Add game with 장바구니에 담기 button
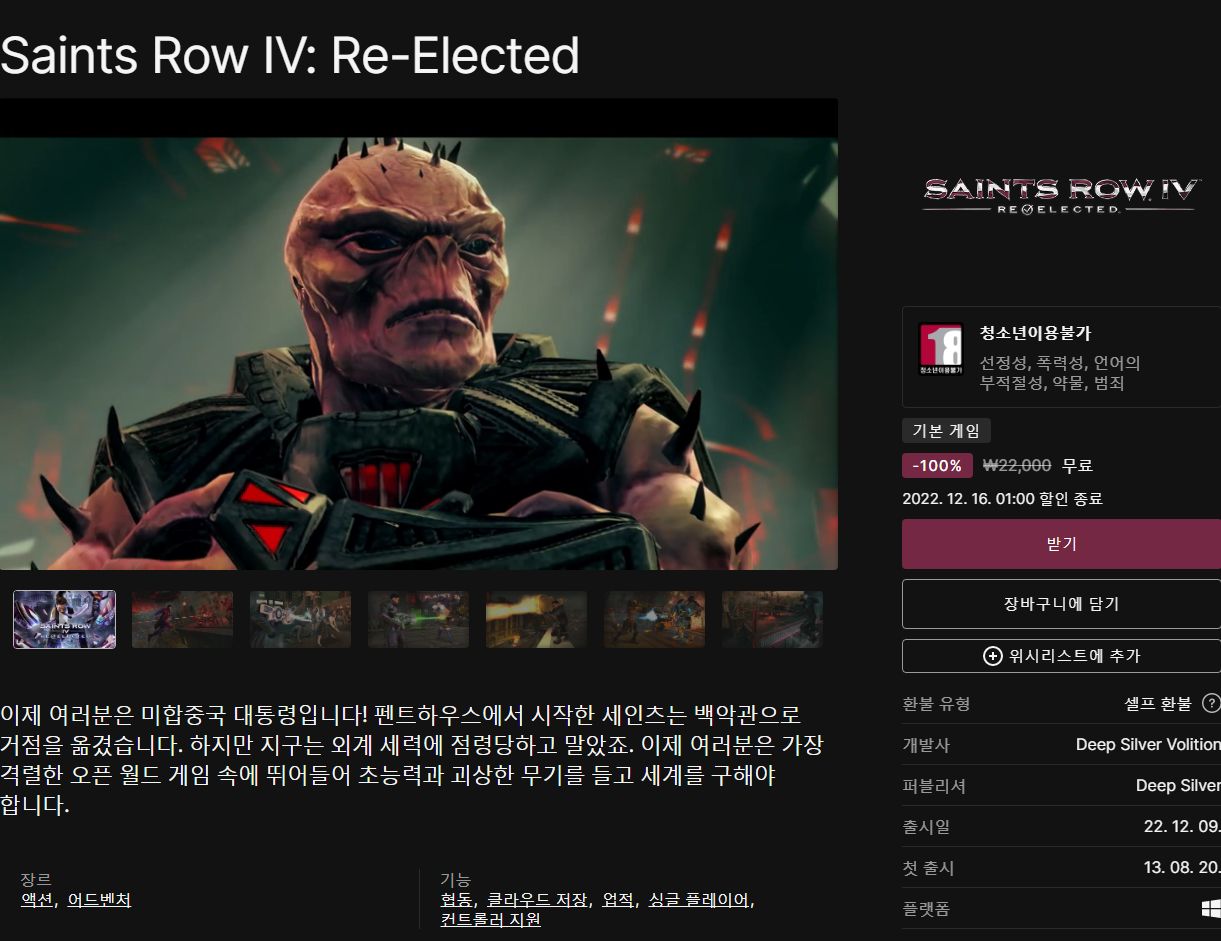This screenshot has height=941, width=1221. pyautogui.click(x=1061, y=604)
